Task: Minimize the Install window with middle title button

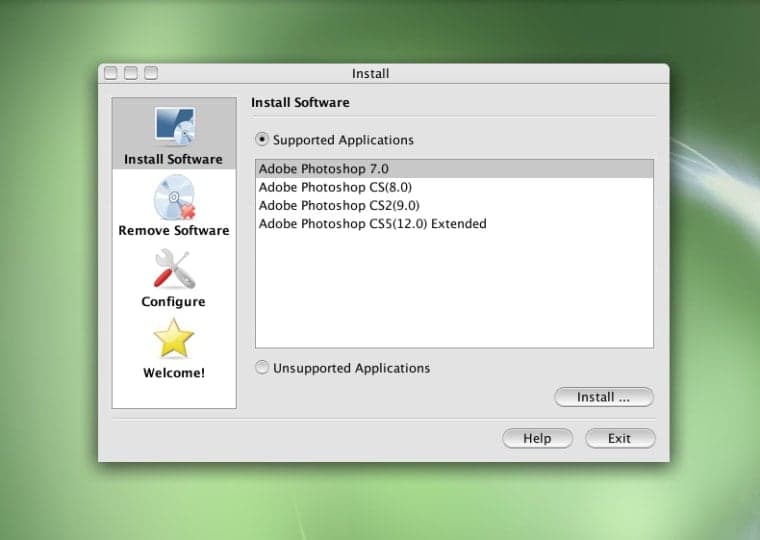Action: tap(131, 73)
